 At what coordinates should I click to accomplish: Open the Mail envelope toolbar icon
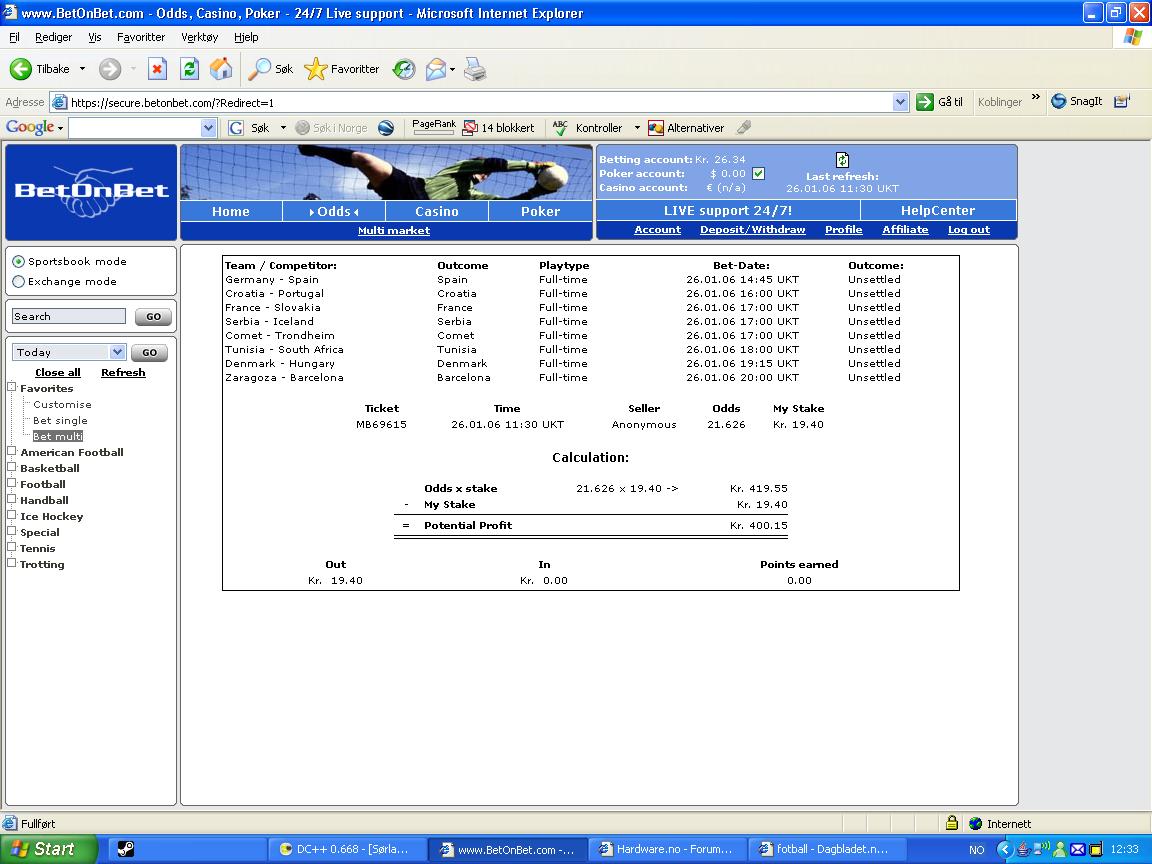click(436, 69)
